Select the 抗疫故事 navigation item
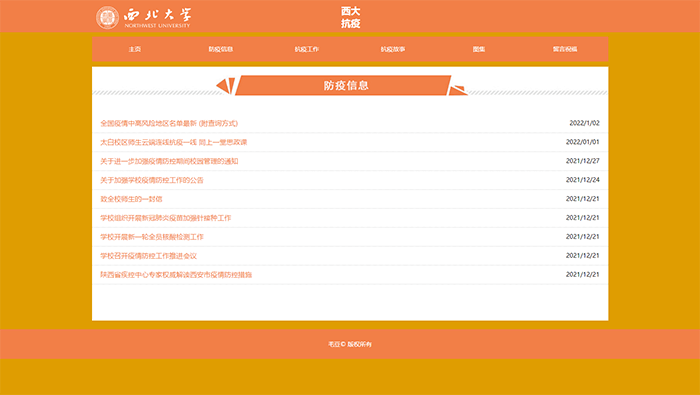This screenshot has height=395, width=700. pos(393,49)
